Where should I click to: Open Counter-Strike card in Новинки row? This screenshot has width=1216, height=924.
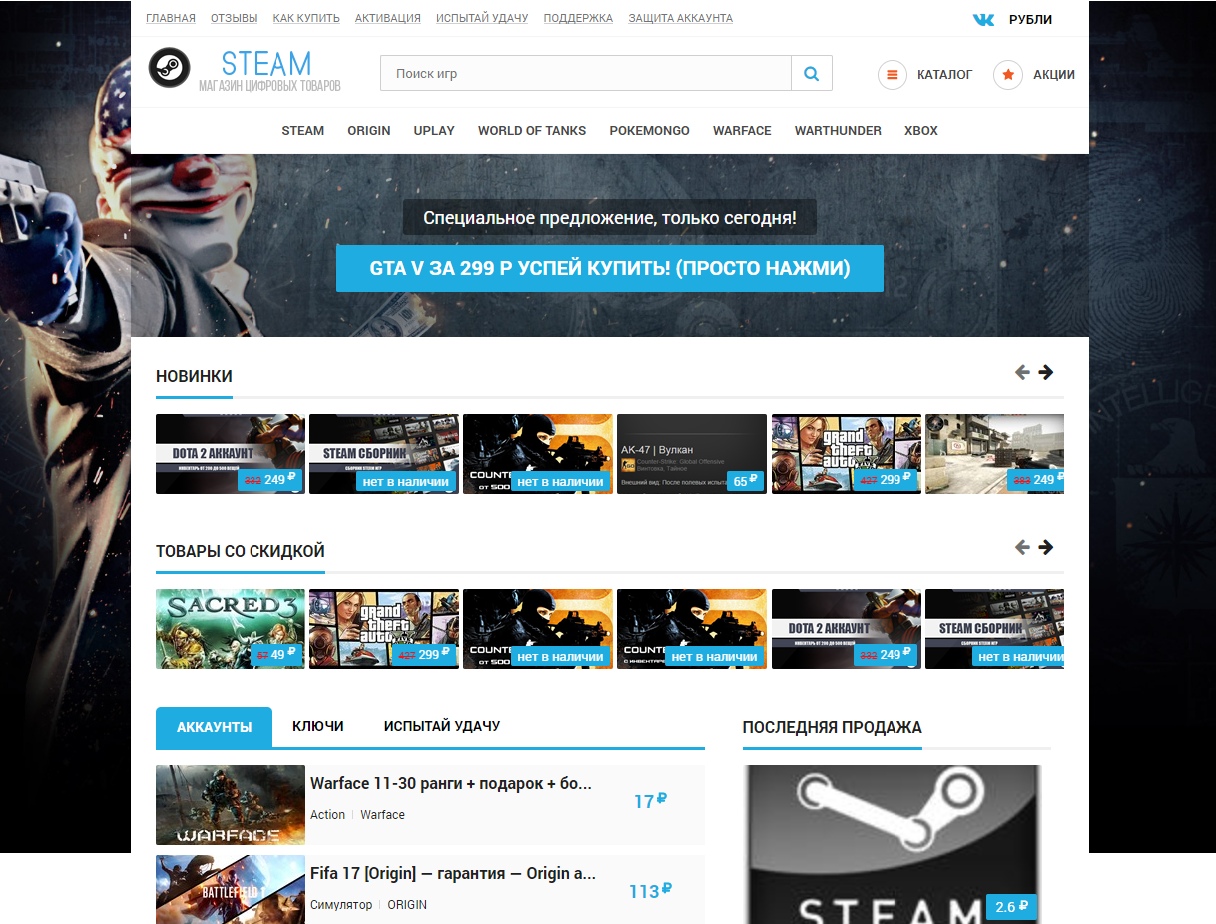(x=538, y=454)
